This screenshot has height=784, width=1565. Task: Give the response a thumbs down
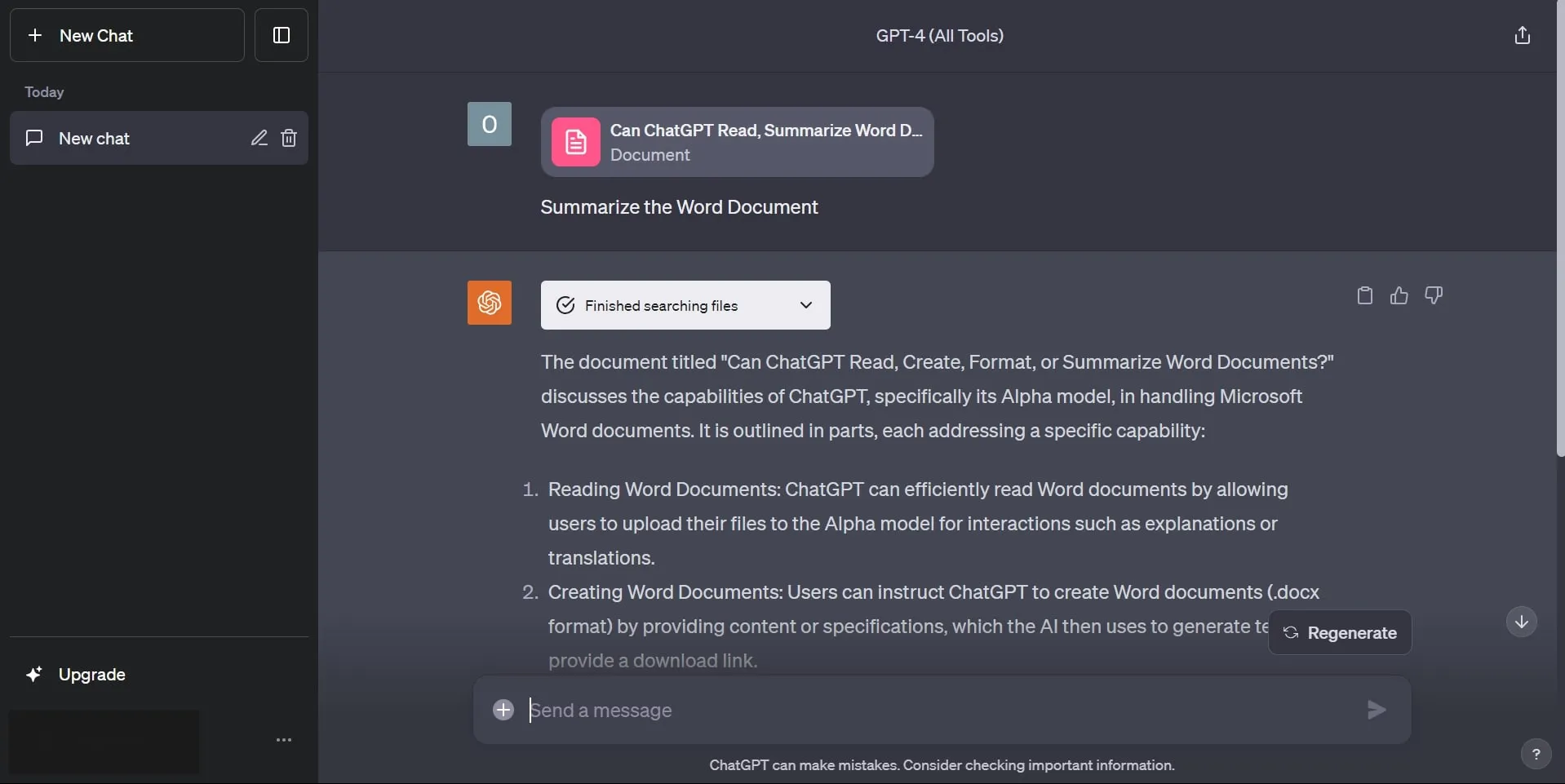1434,295
